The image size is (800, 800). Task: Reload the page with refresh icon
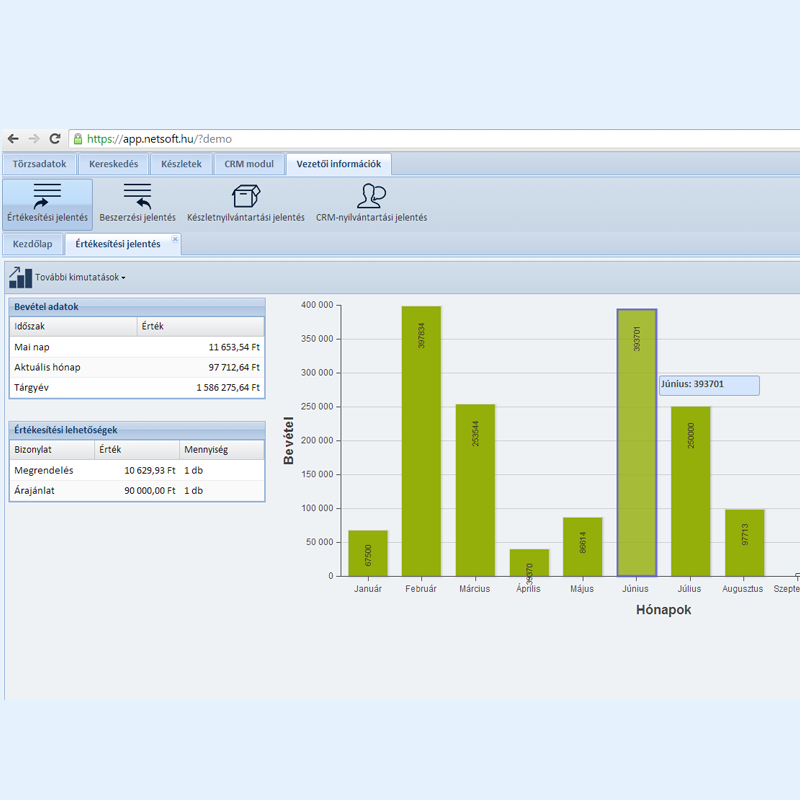tap(55, 139)
